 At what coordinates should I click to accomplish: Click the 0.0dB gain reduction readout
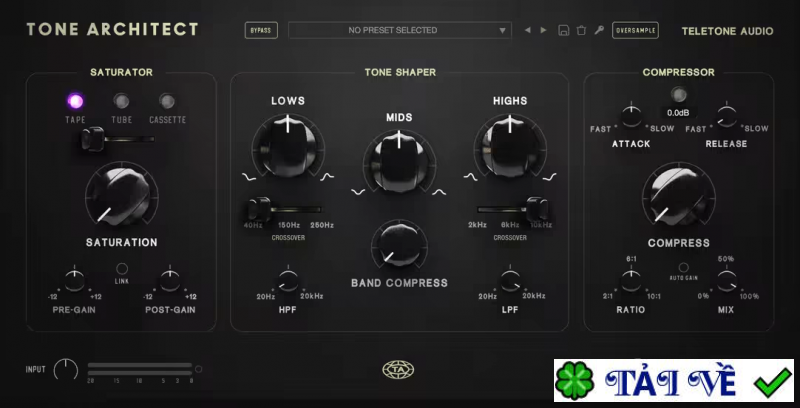point(679,113)
